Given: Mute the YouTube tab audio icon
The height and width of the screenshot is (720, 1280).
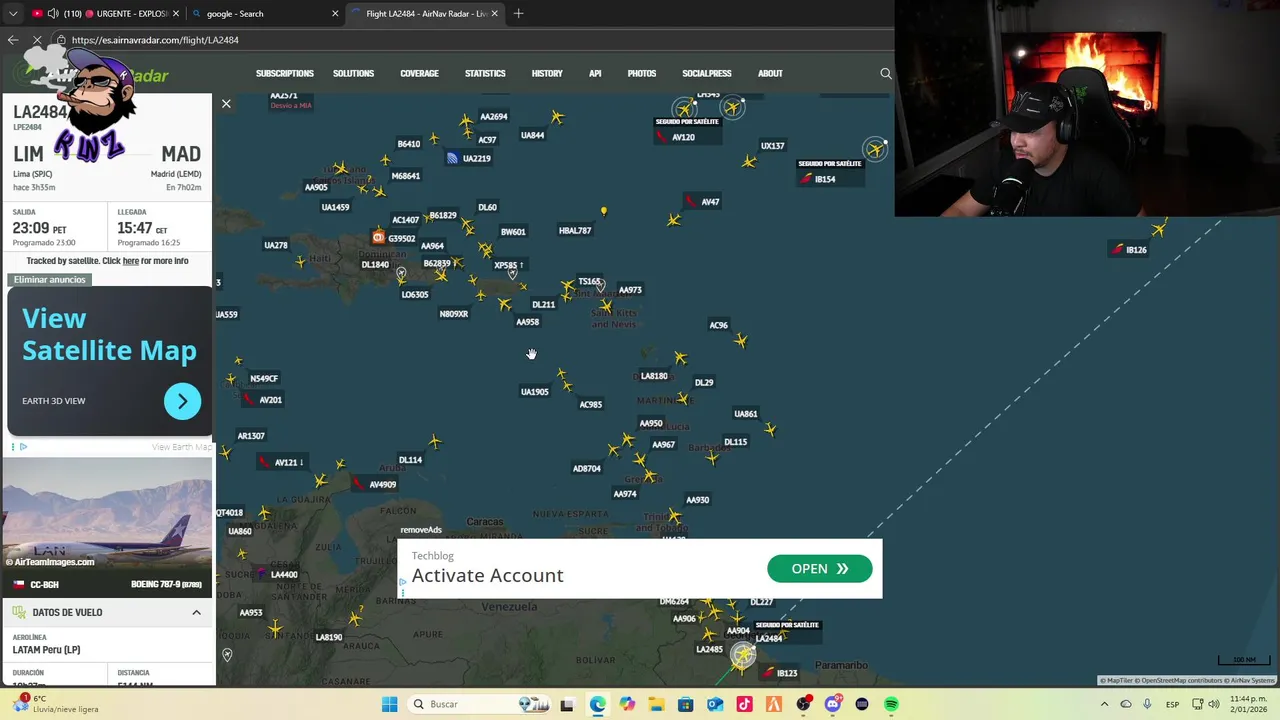Looking at the screenshot, I should tap(52, 14).
